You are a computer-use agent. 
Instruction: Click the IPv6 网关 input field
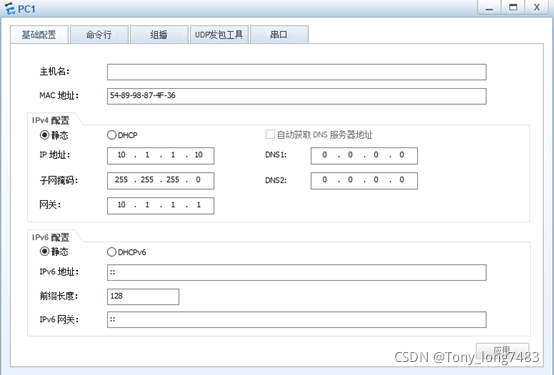297,320
